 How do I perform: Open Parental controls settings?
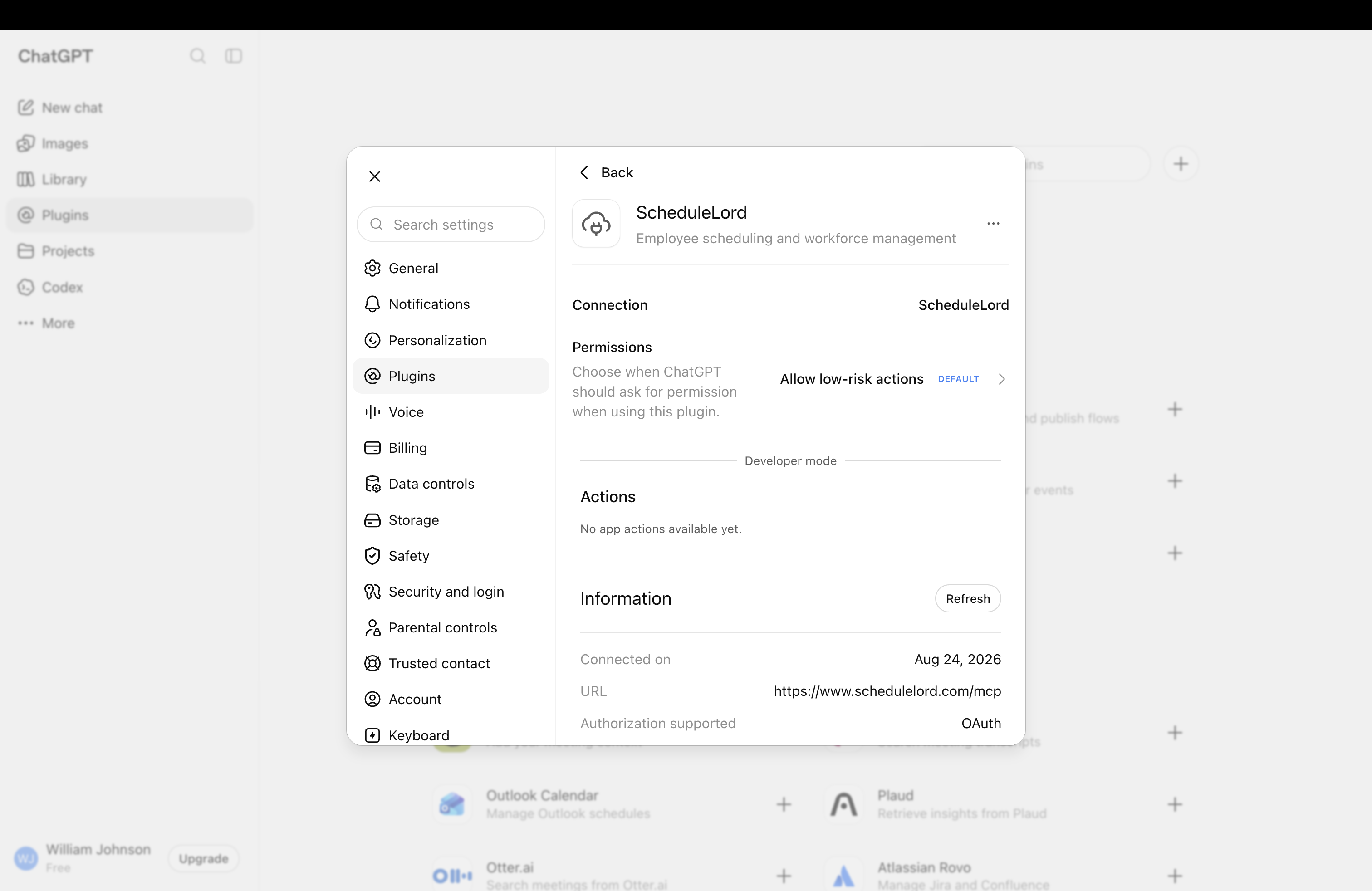(451, 627)
